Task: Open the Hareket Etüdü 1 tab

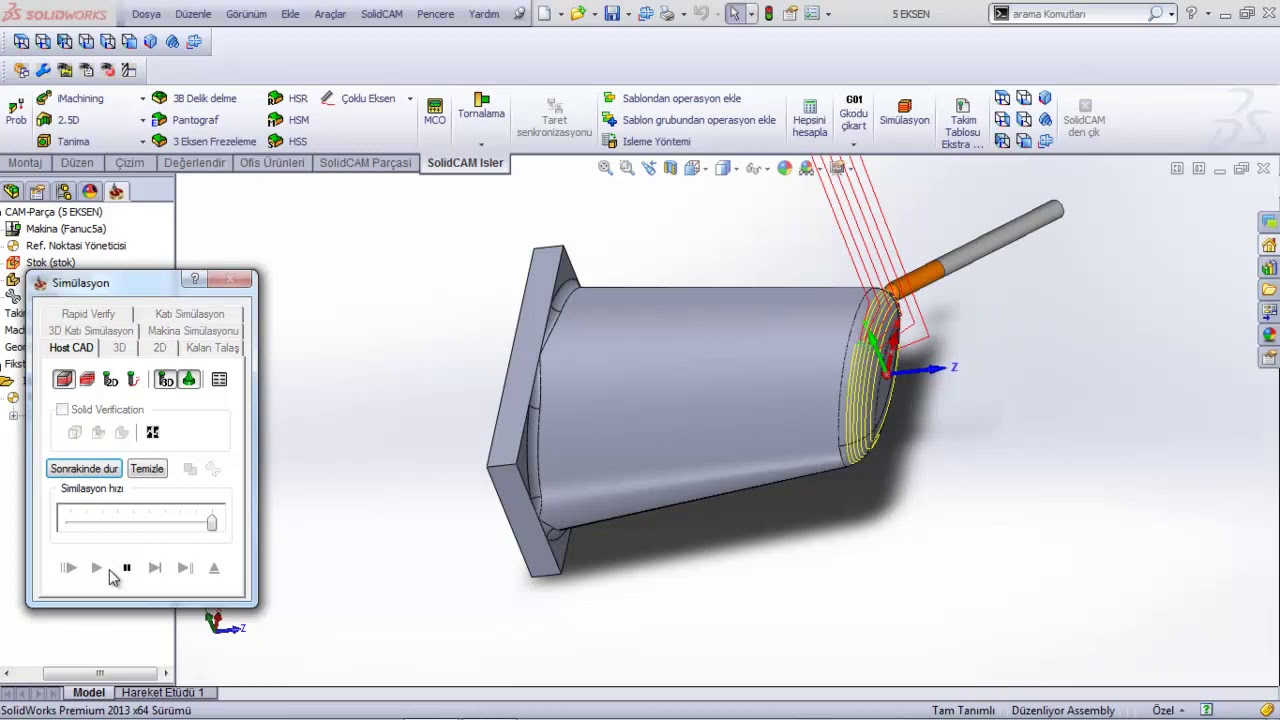Action: coord(162,692)
